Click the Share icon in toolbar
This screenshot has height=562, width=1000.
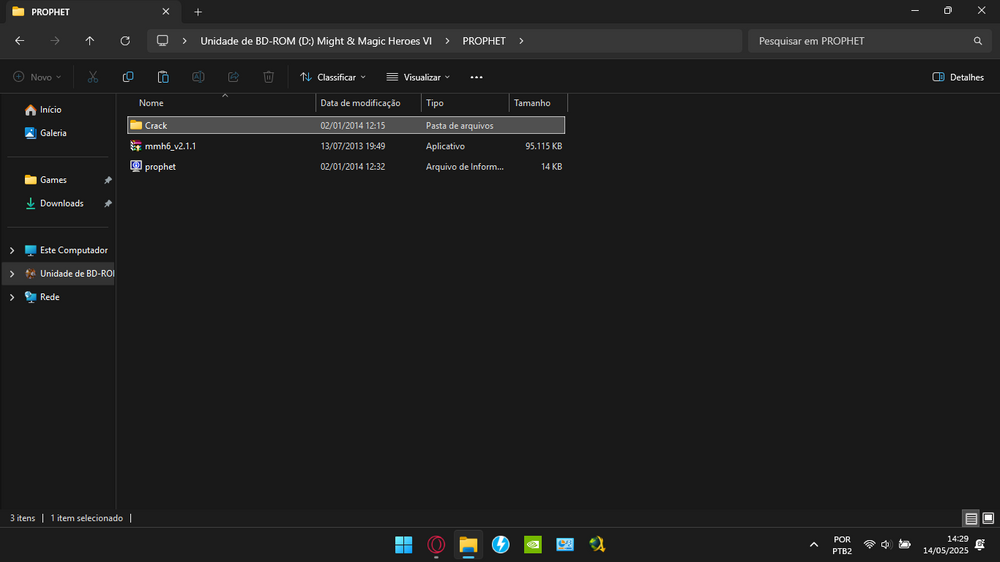[233, 77]
